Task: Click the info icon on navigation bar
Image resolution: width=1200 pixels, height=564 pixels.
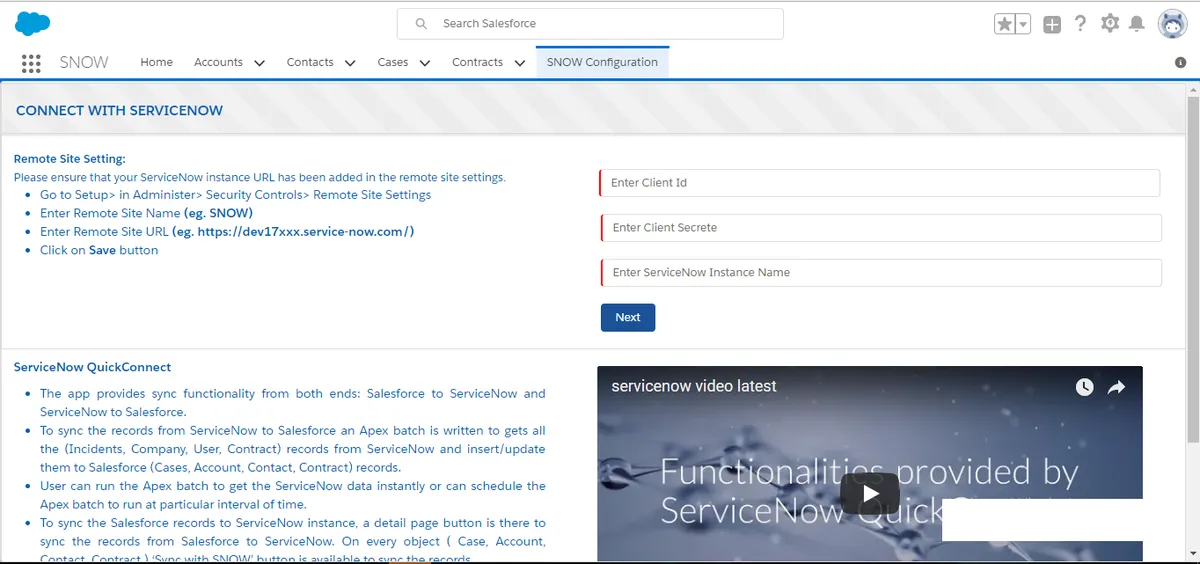Action: click(x=1180, y=62)
